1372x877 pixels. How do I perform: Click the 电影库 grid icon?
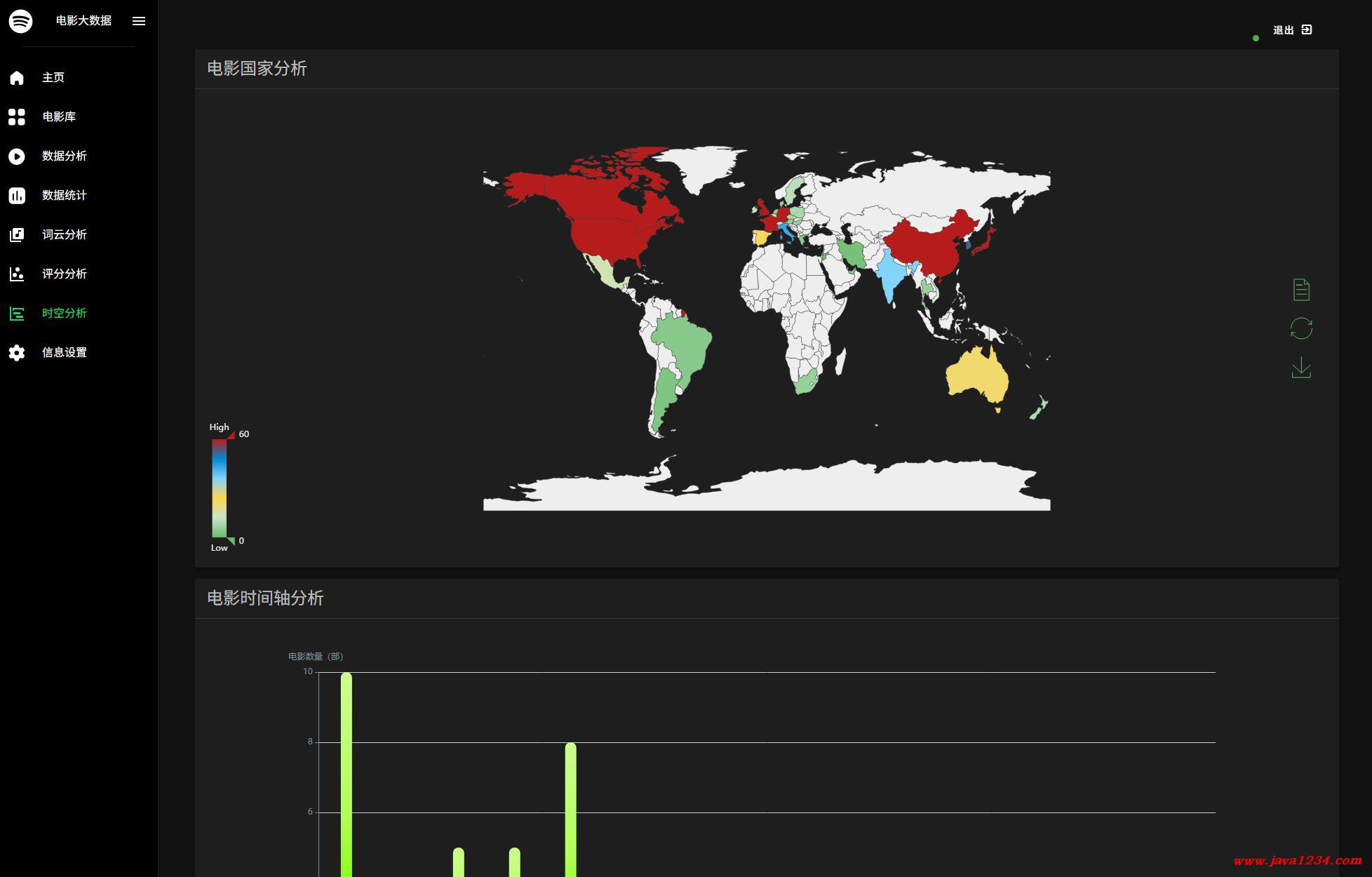[17, 116]
